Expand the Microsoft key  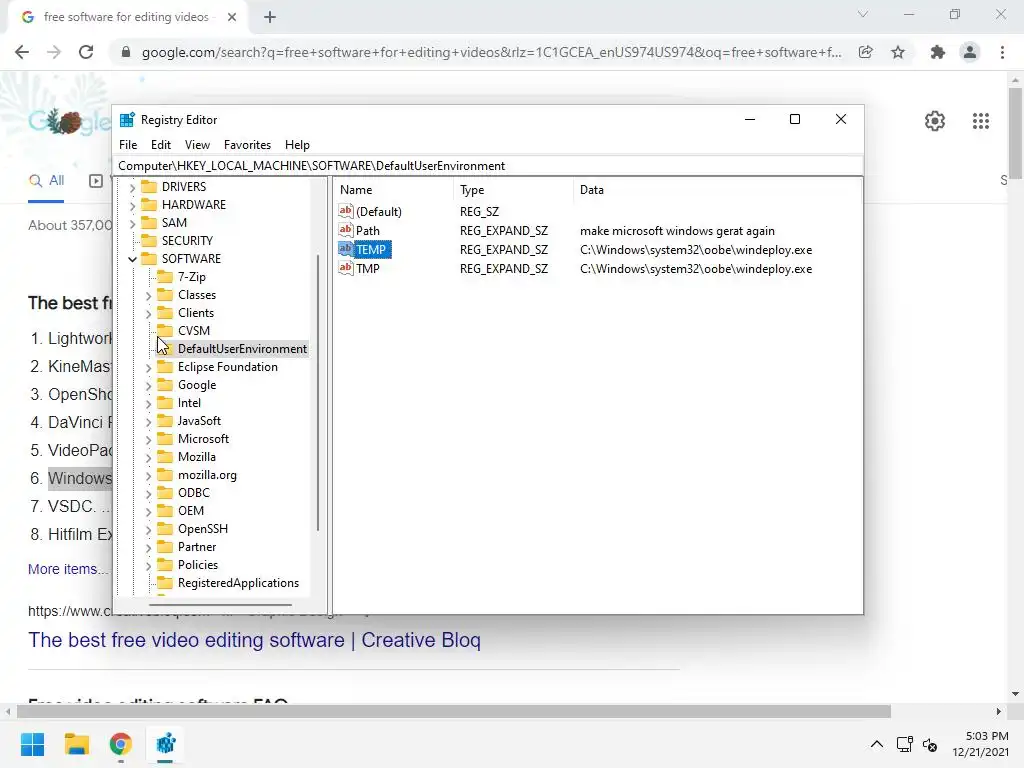[148, 440]
